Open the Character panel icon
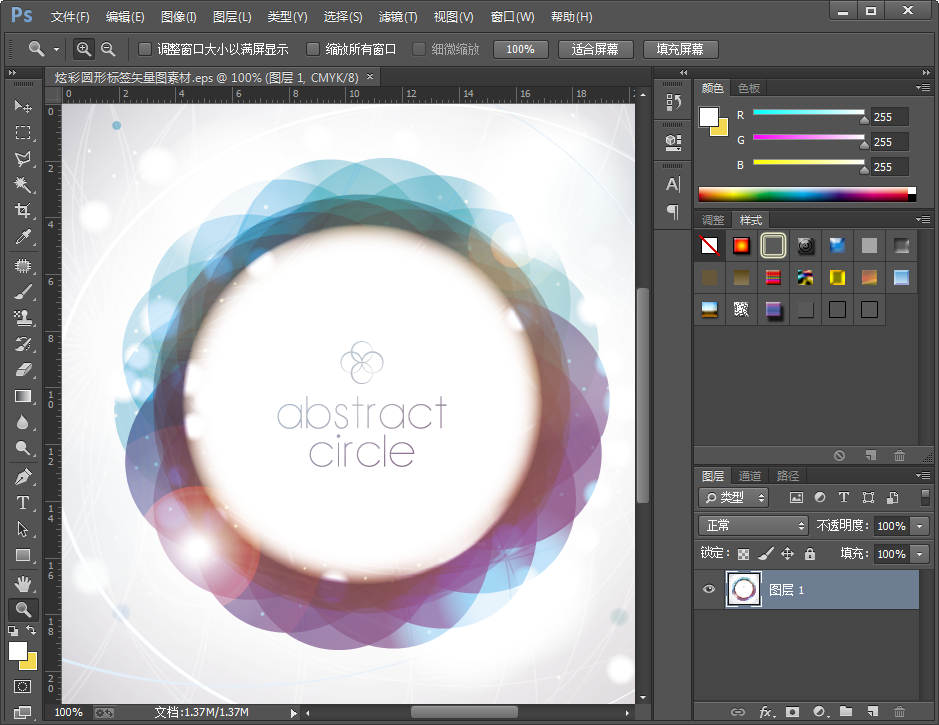Screen dimensions: 939x725 point(673,184)
